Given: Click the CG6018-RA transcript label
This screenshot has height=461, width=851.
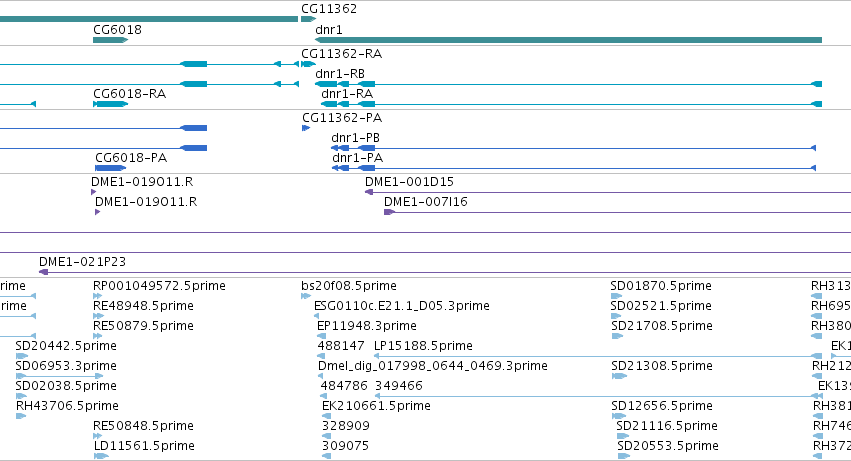Looking at the screenshot, I should click(x=130, y=94).
